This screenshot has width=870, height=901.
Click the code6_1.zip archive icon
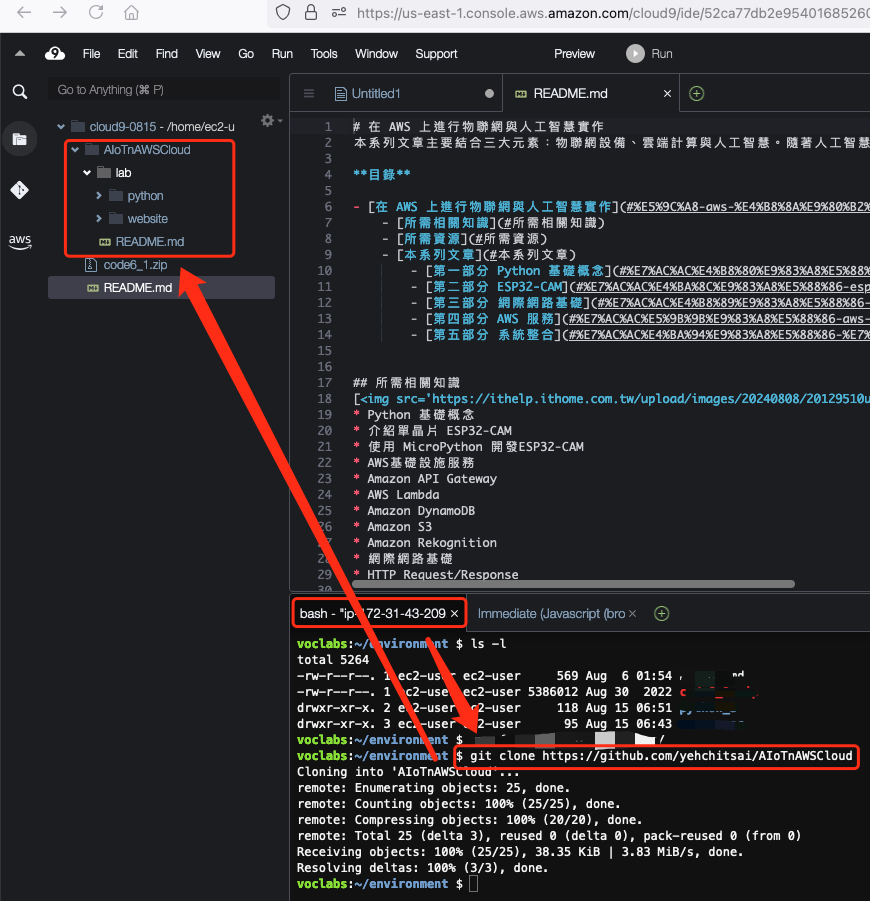pyautogui.click(x=91, y=264)
